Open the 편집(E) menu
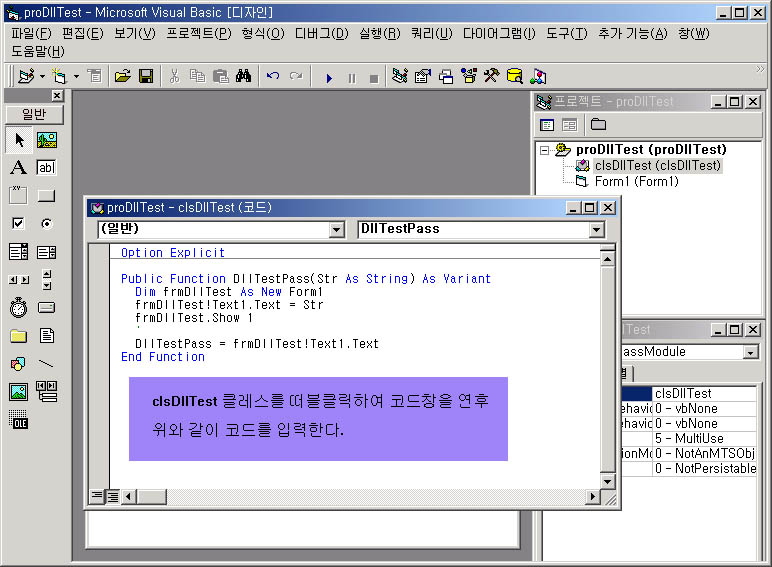 click(x=83, y=33)
